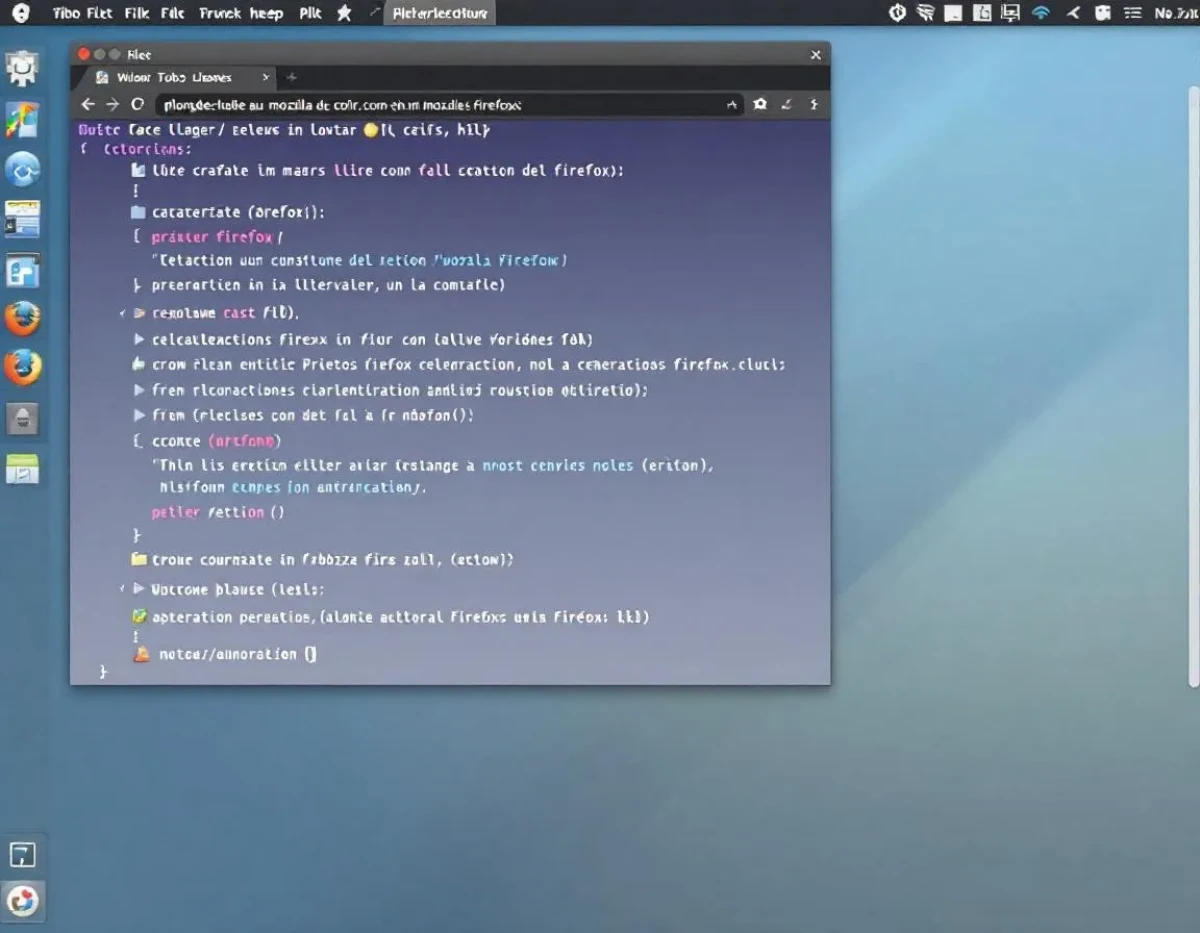Viewport: 1200px width, 933px height.
Task: Click the star icon in the top menu bar
Action: [x=344, y=13]
